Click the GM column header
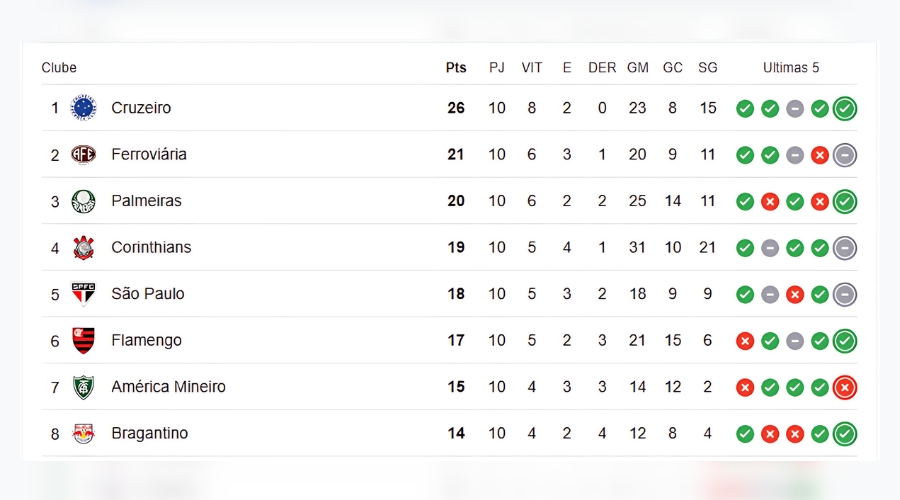The width and height of the screenshot is (900, 500). (x=638, y=68)
